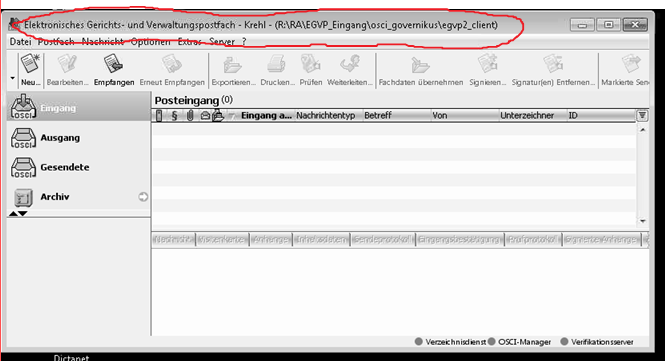Expand the Archiv folder arrow

(143, 197)
